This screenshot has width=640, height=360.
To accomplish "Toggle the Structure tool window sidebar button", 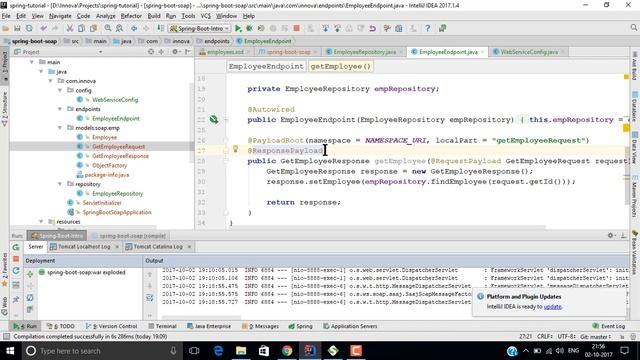I will pyautogui.click(x=4, y=108).
